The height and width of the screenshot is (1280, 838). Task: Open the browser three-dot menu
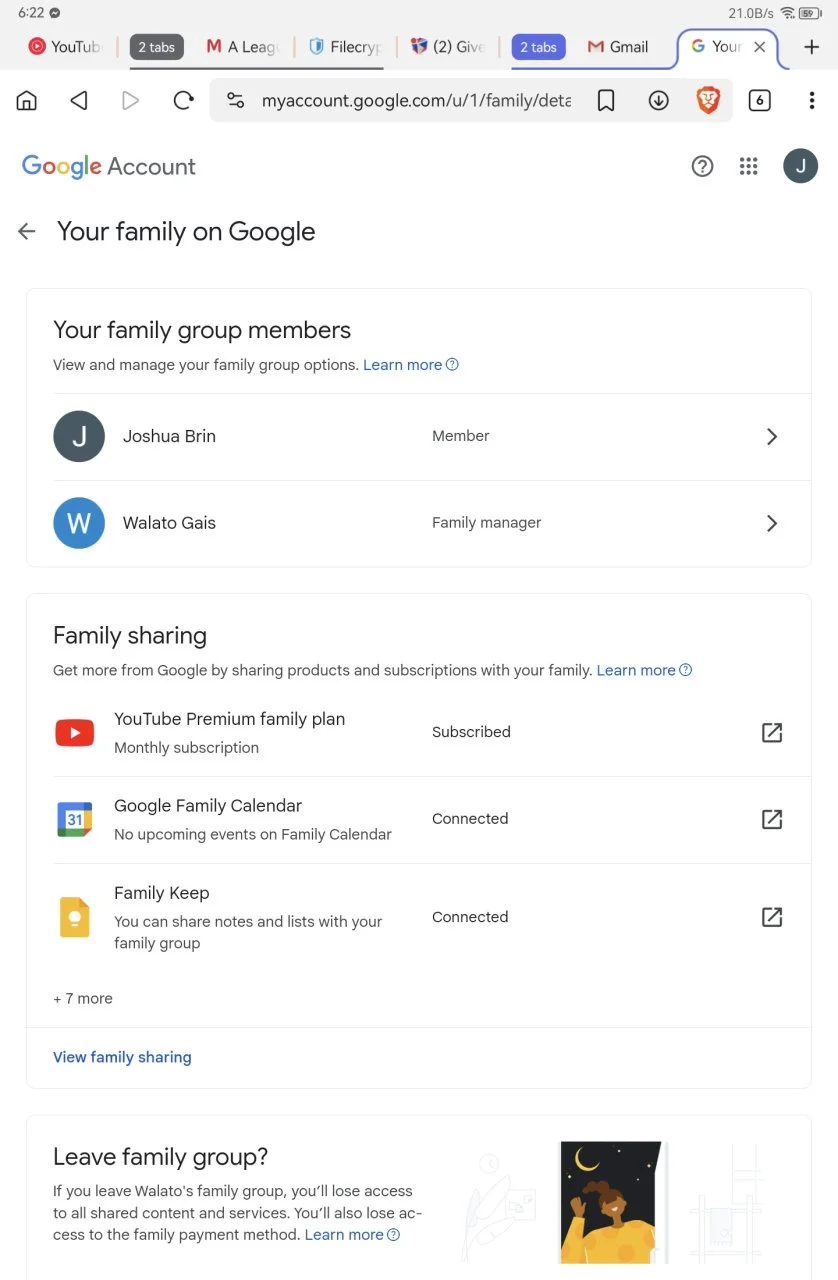[x=812, y=100]
